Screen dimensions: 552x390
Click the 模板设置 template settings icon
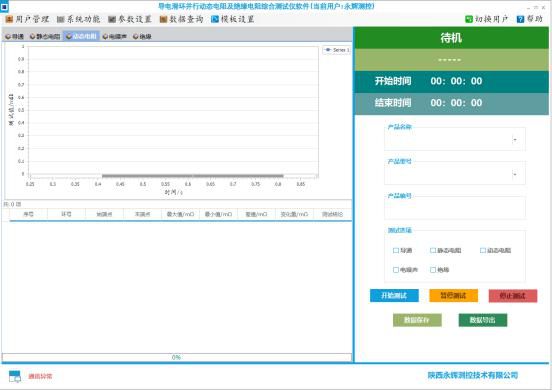(x=215, y=19)
